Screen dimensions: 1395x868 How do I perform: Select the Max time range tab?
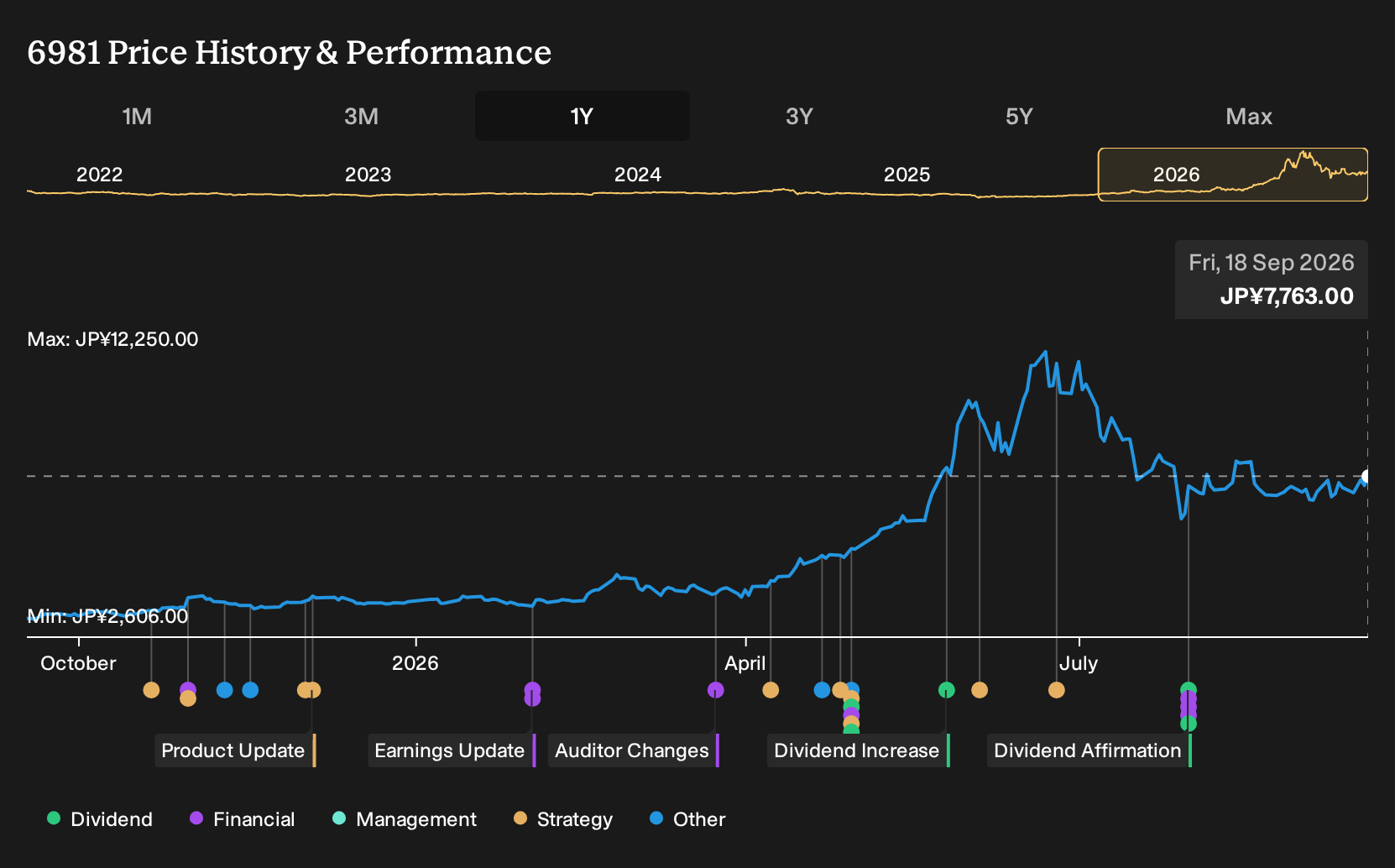pyautogui.click(x=1249, y=116)
